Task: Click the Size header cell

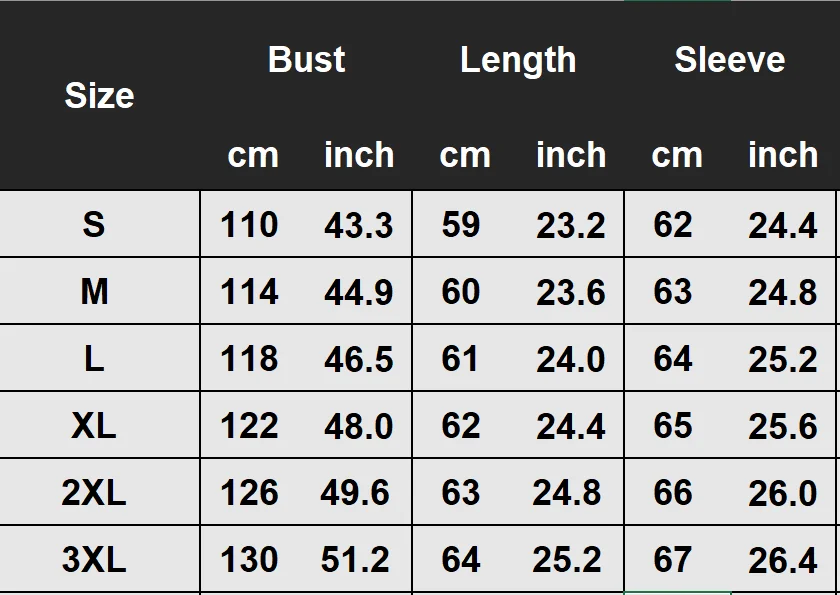Action: click(x=99, y=96)
